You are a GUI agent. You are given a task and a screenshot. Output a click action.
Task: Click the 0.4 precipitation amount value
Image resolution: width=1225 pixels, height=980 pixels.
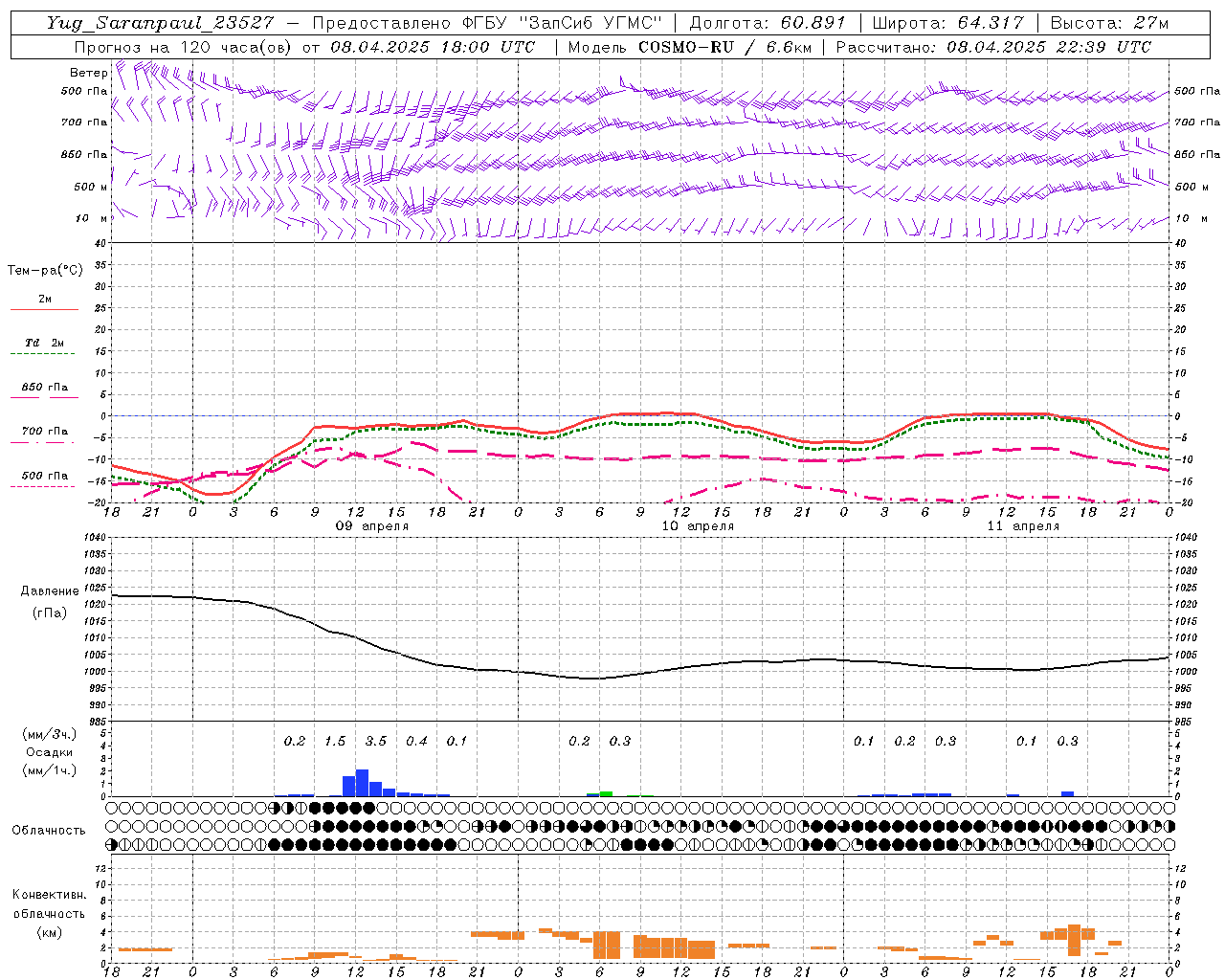(416, 741)
